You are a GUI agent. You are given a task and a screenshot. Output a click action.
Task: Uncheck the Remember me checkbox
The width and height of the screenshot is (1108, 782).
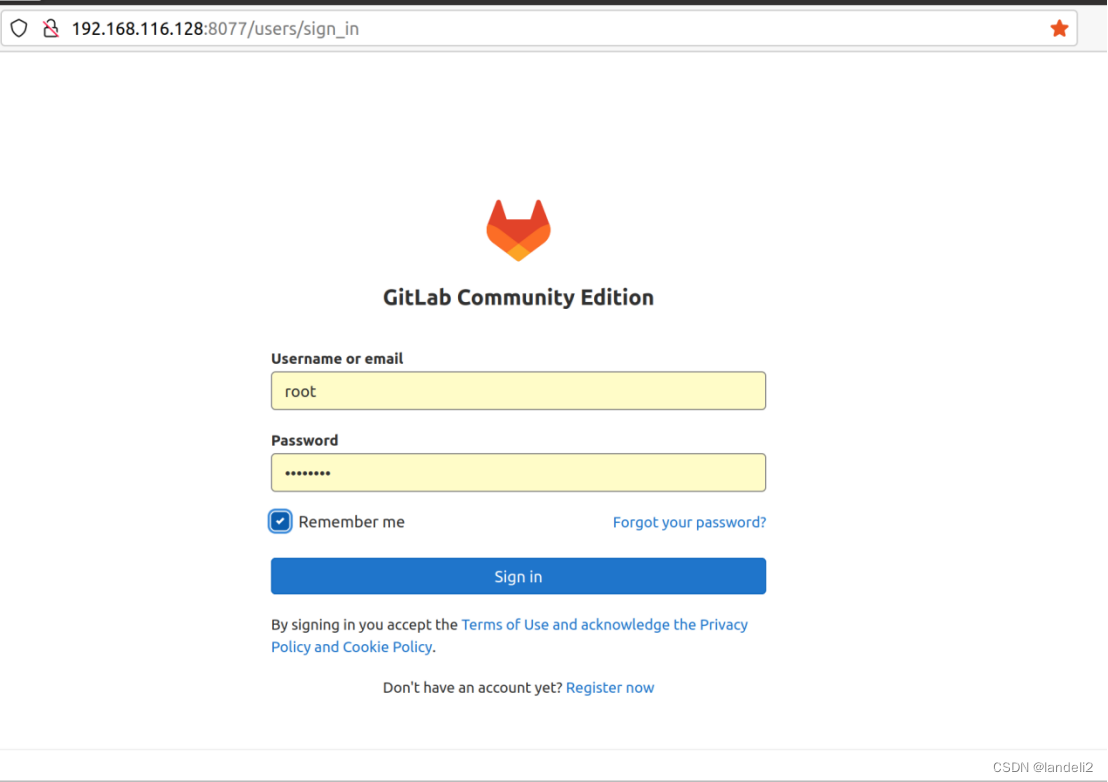click(x=280, y=521)
